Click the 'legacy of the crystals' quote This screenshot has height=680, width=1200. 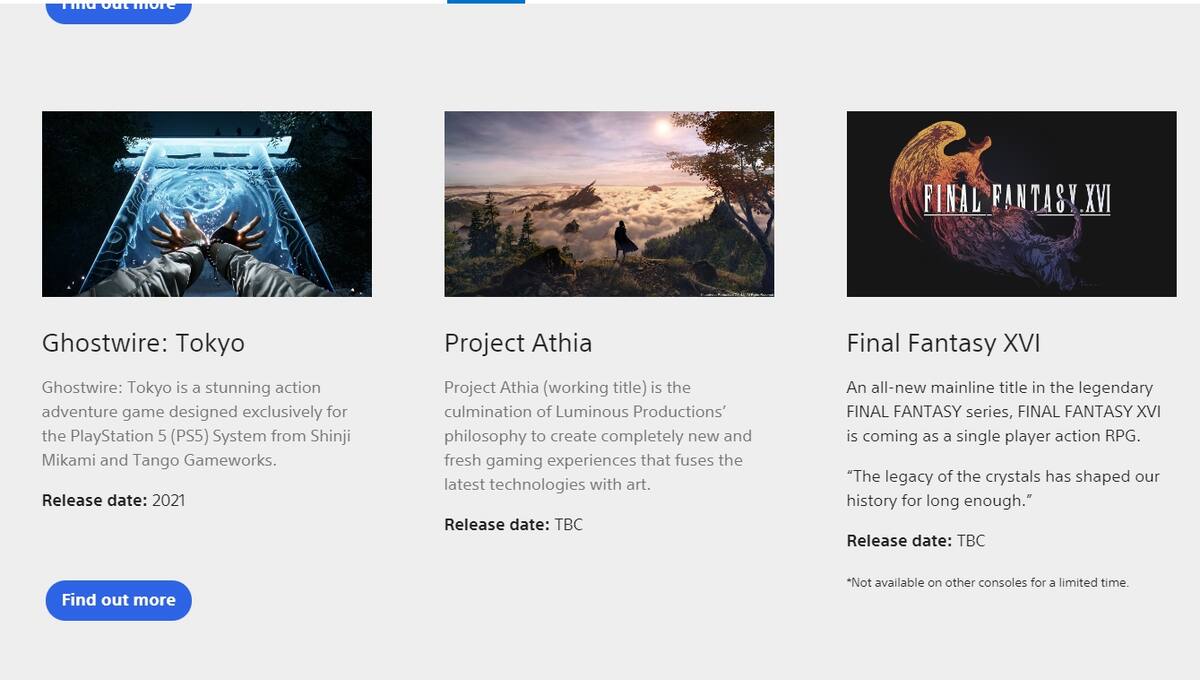pos(1003,488)
